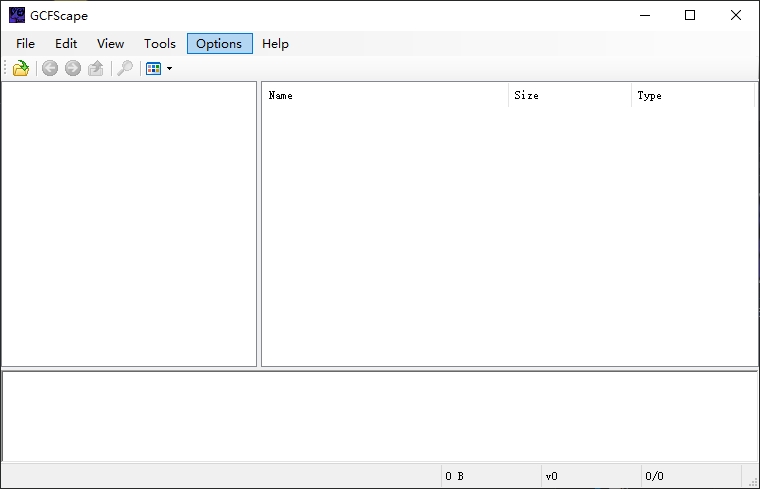Click the 0/0 status bar entry
The width and height of the screenshot is (760, 489).
692,476
